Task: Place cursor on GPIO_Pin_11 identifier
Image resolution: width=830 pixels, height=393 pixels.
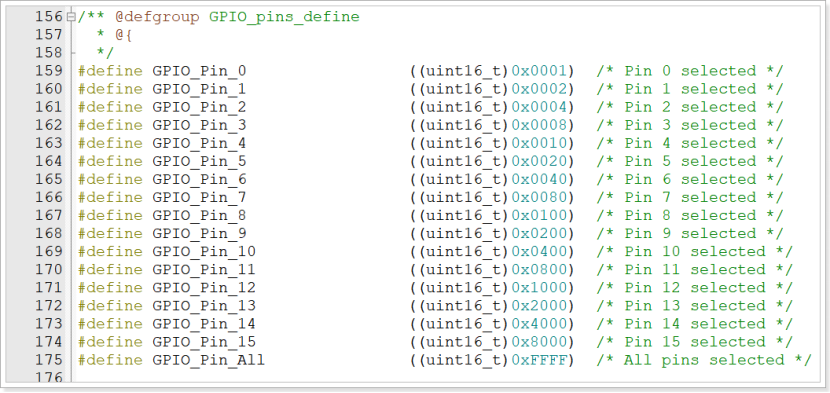Action: [204, 270]
